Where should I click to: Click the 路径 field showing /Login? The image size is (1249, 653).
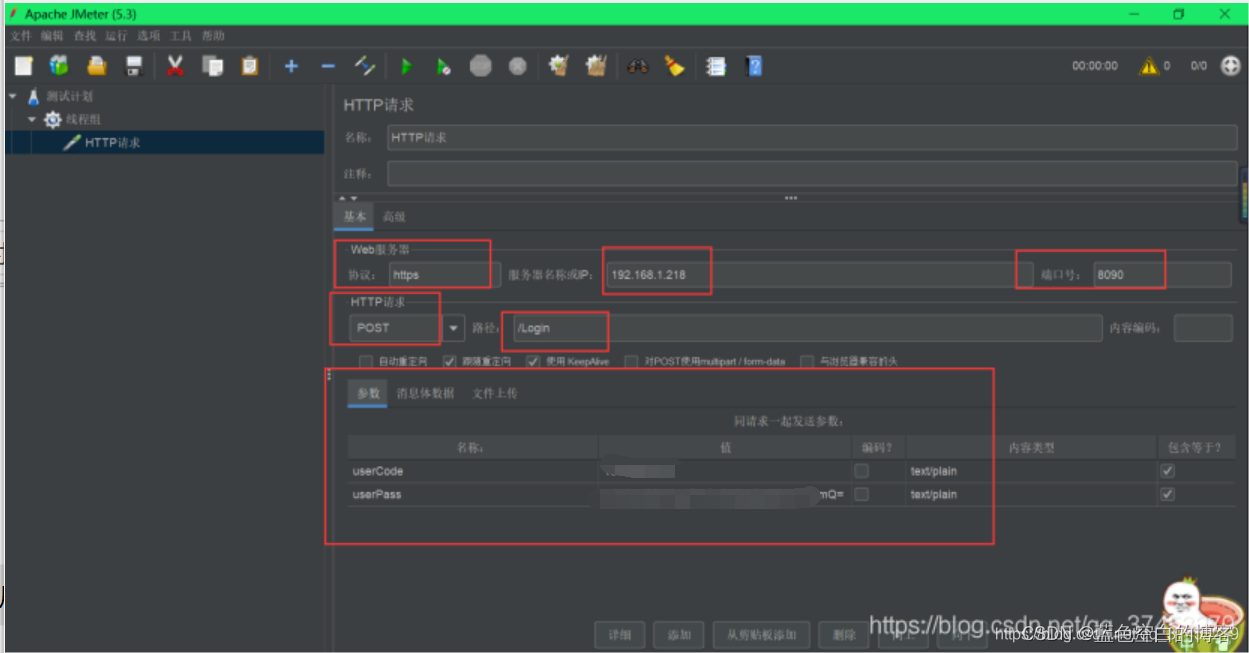coord(806,328)
